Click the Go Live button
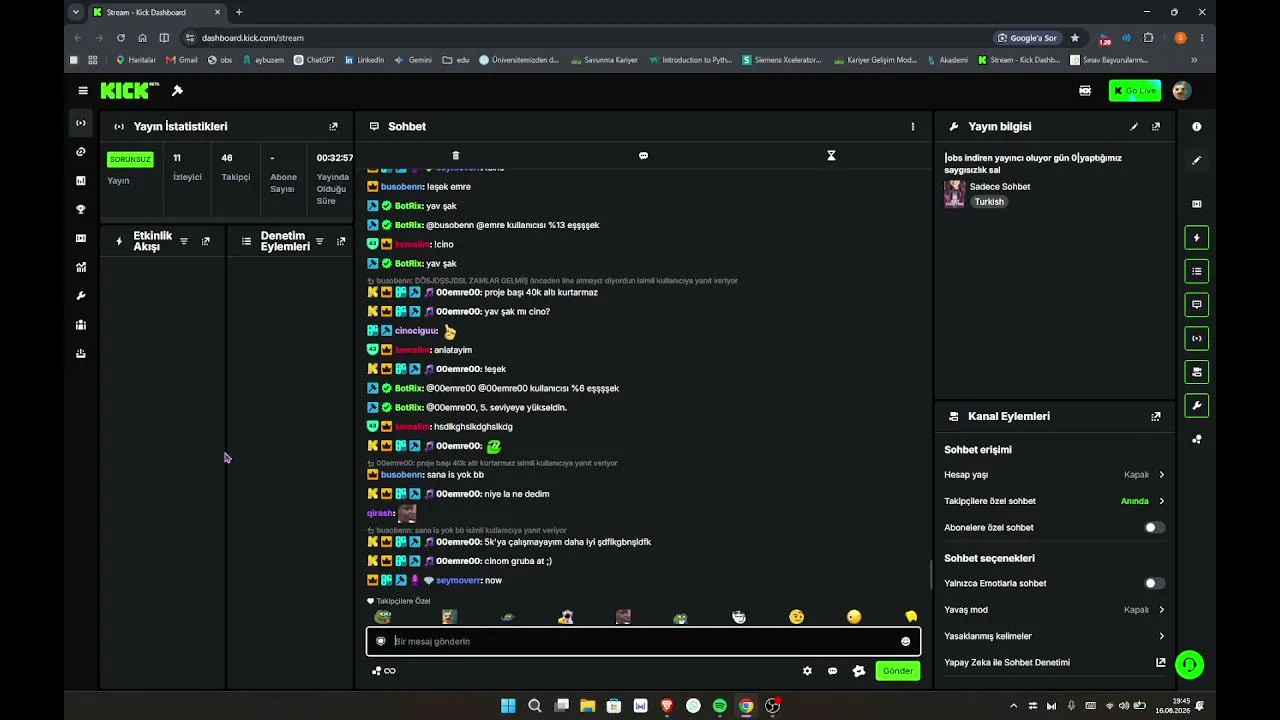The height and width of the screenshot is (720, 1280). [1135, 91]
